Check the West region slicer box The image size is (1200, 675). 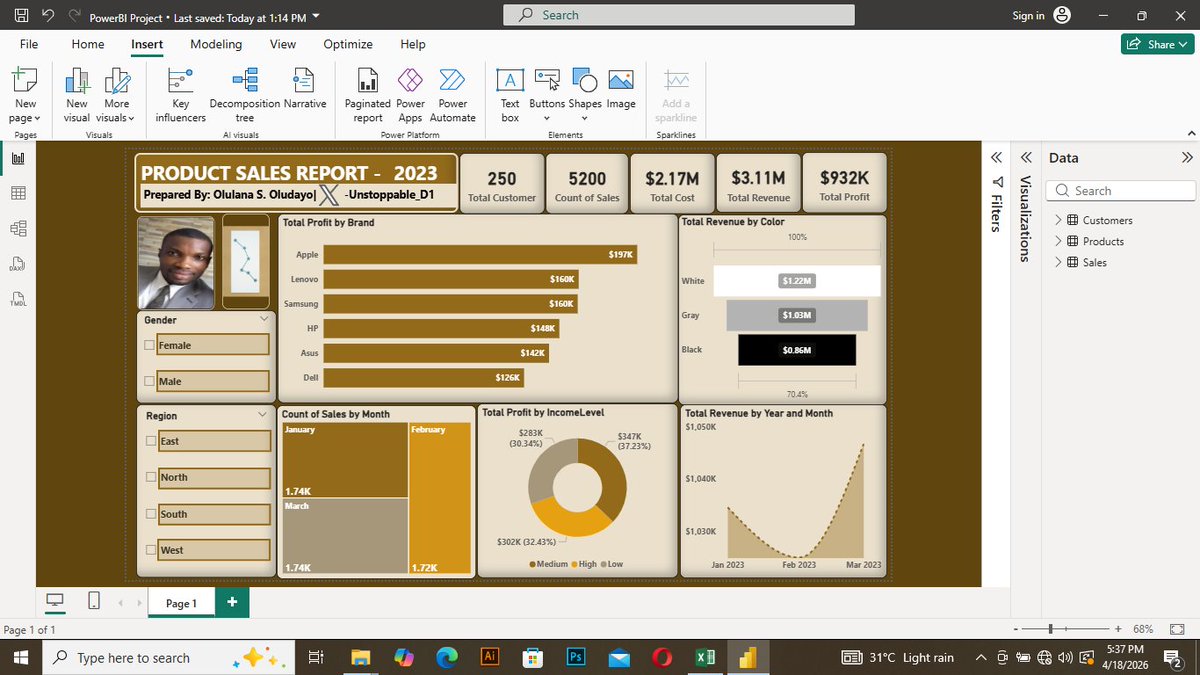point(150,550)
